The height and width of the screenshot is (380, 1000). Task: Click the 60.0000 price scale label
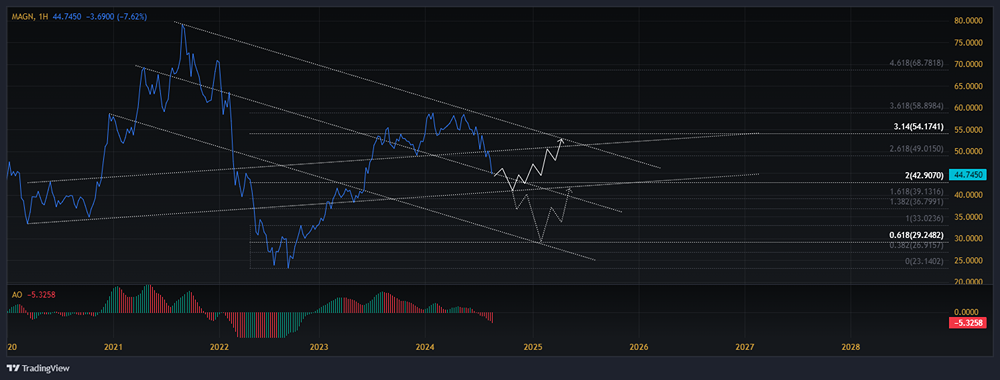(x=968, y=108)
